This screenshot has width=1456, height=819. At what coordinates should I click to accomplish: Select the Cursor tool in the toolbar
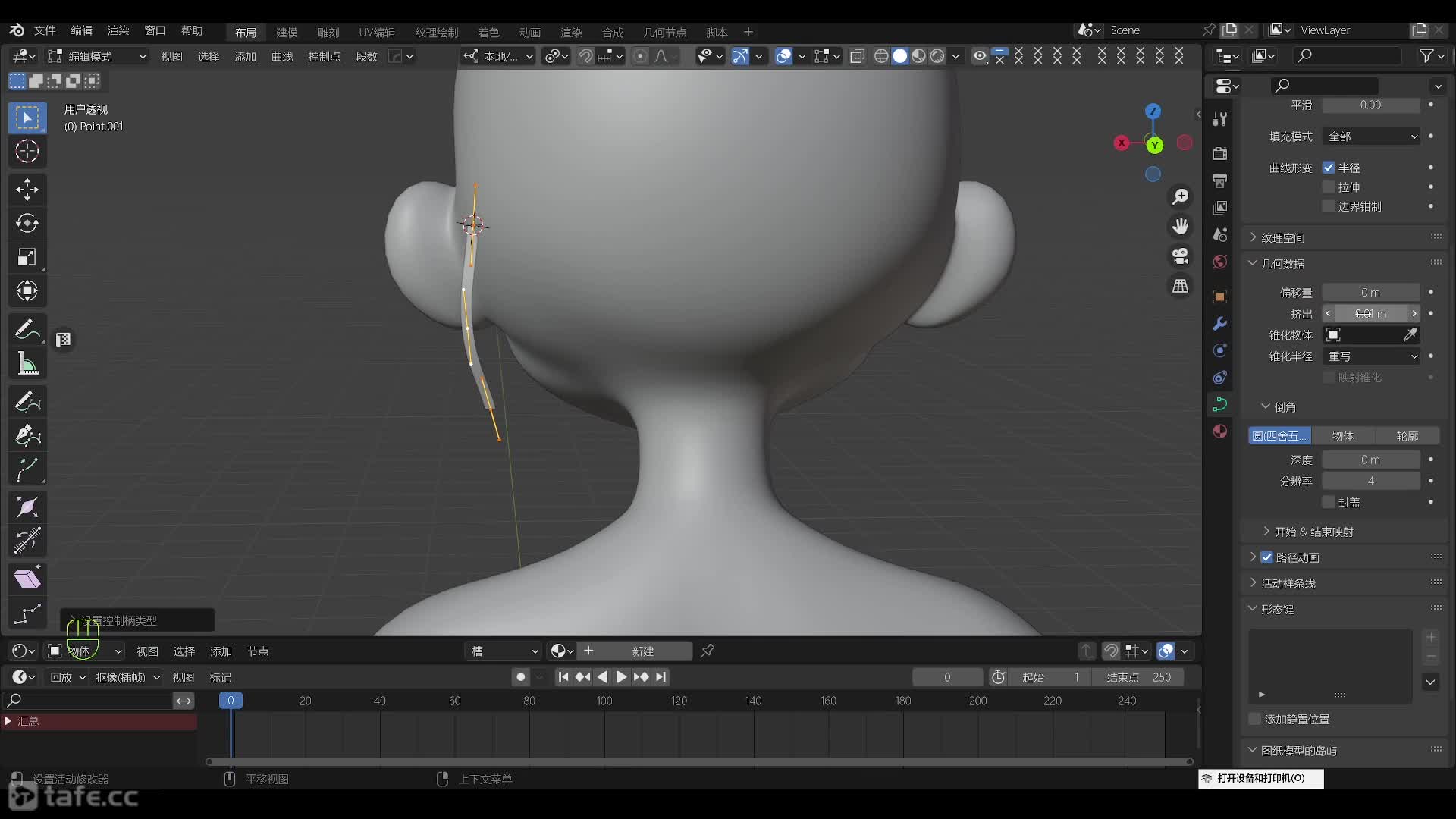click(27, 152)
